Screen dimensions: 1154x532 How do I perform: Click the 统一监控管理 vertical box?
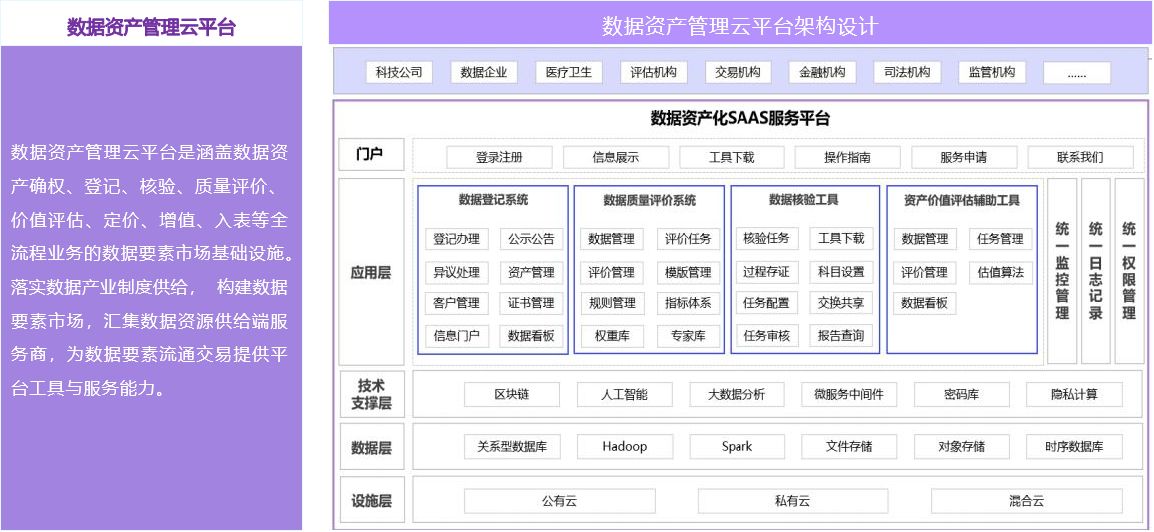[x=1062, y=271]
